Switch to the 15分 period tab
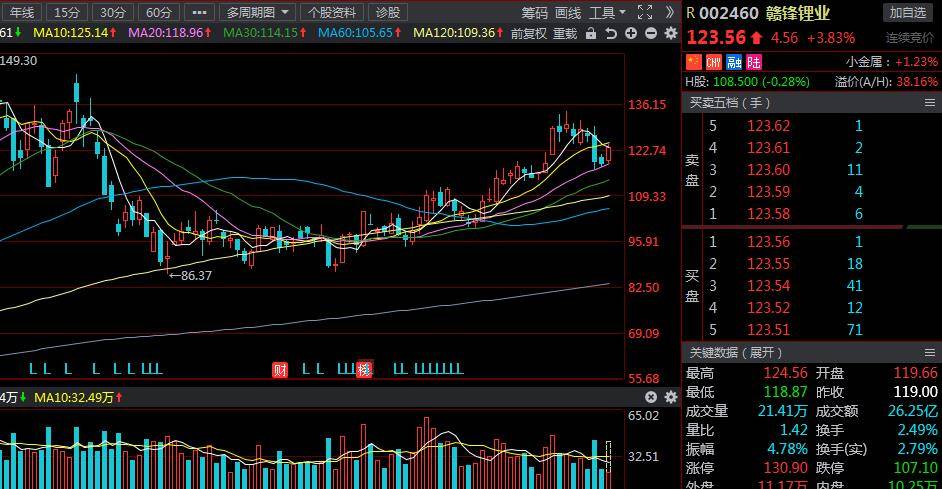Image resolution: width=942 pixels, height=489 pixels. point(67,12)
